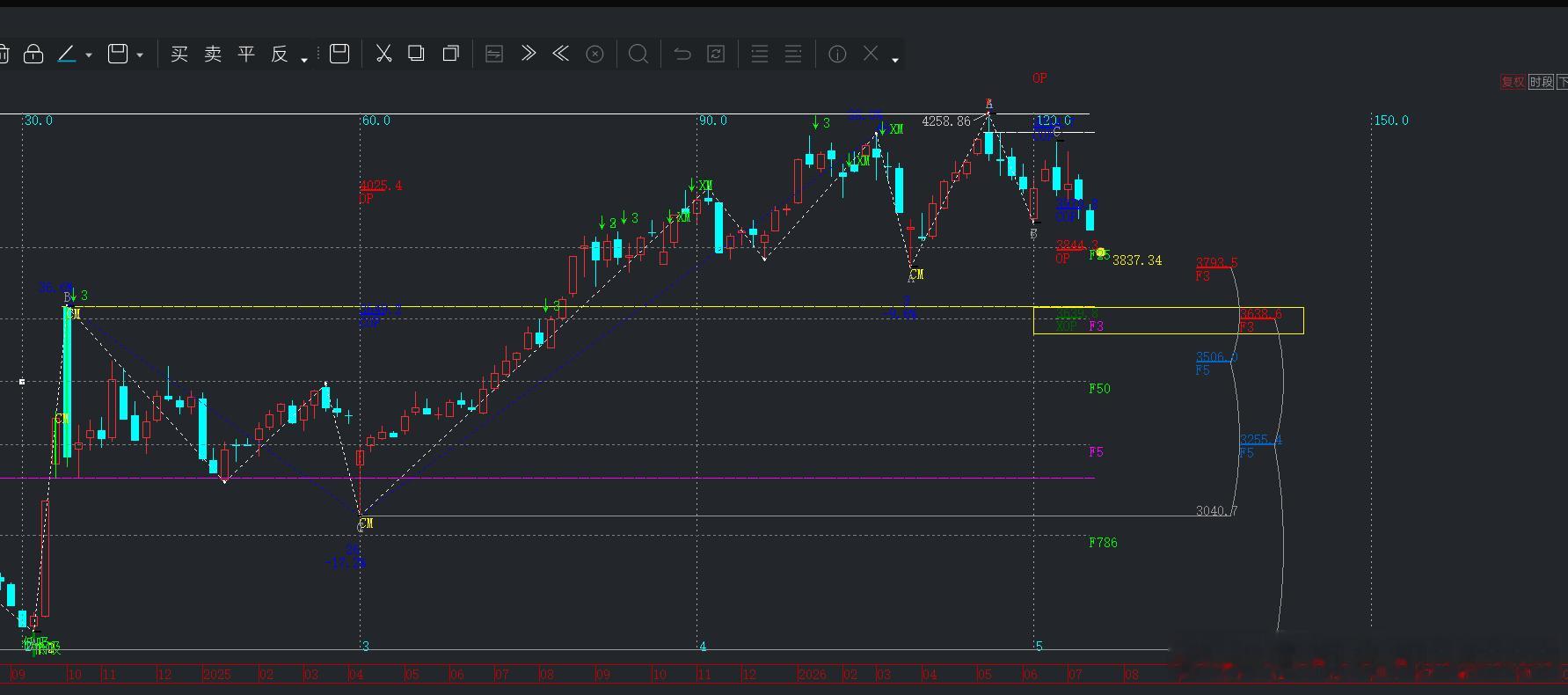This screenshot has width=1568, height=695.
Task: Select the 平 (close position) item
Action: pos(246,55)
